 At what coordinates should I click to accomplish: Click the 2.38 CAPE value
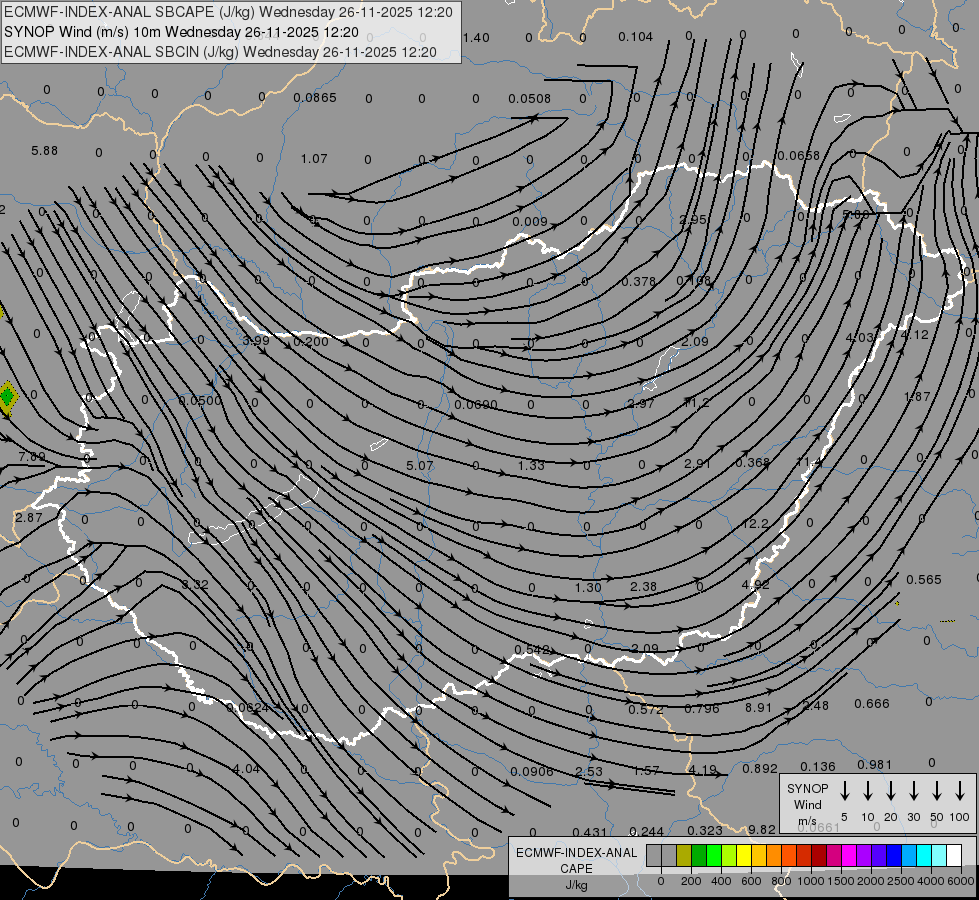tap(644, 586)
